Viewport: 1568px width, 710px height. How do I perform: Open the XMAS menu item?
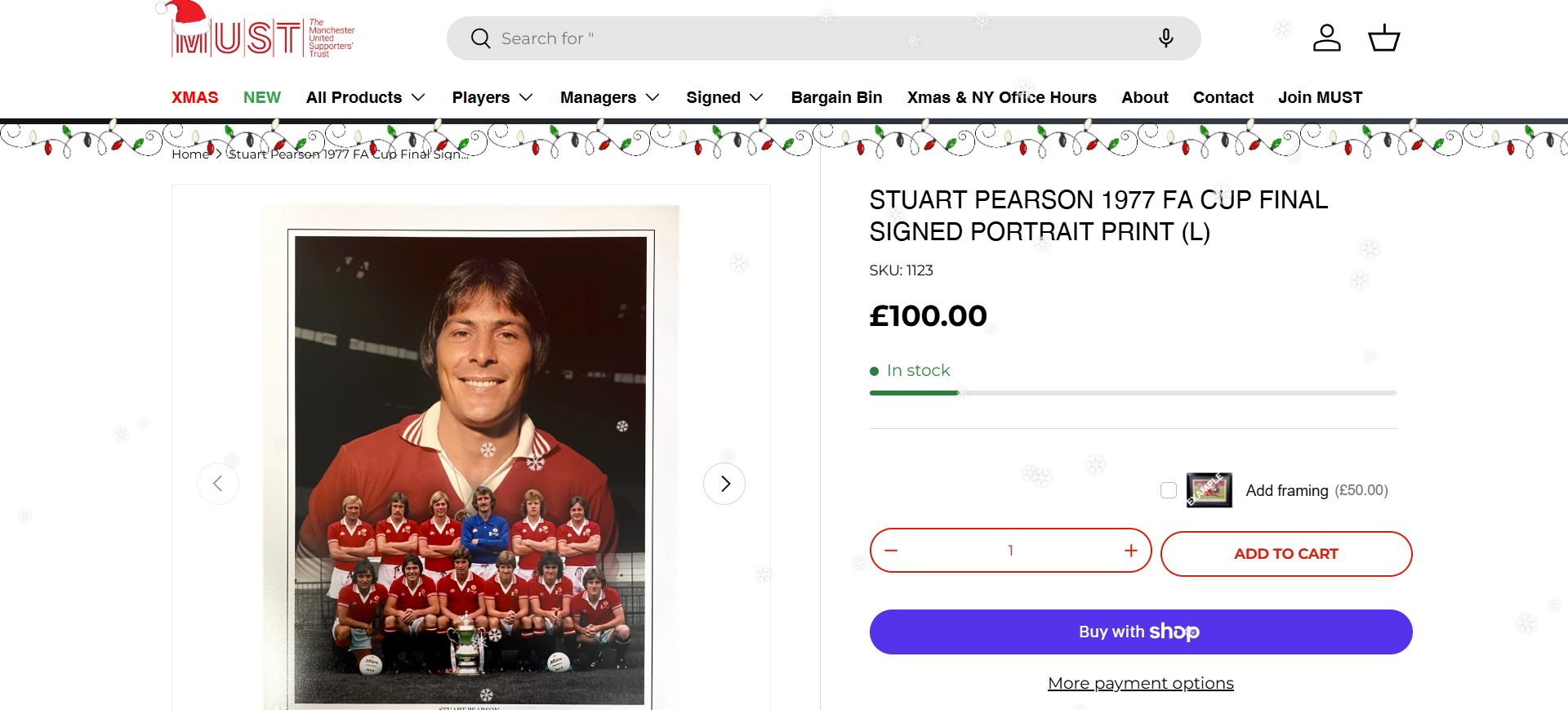click(194, 97)
